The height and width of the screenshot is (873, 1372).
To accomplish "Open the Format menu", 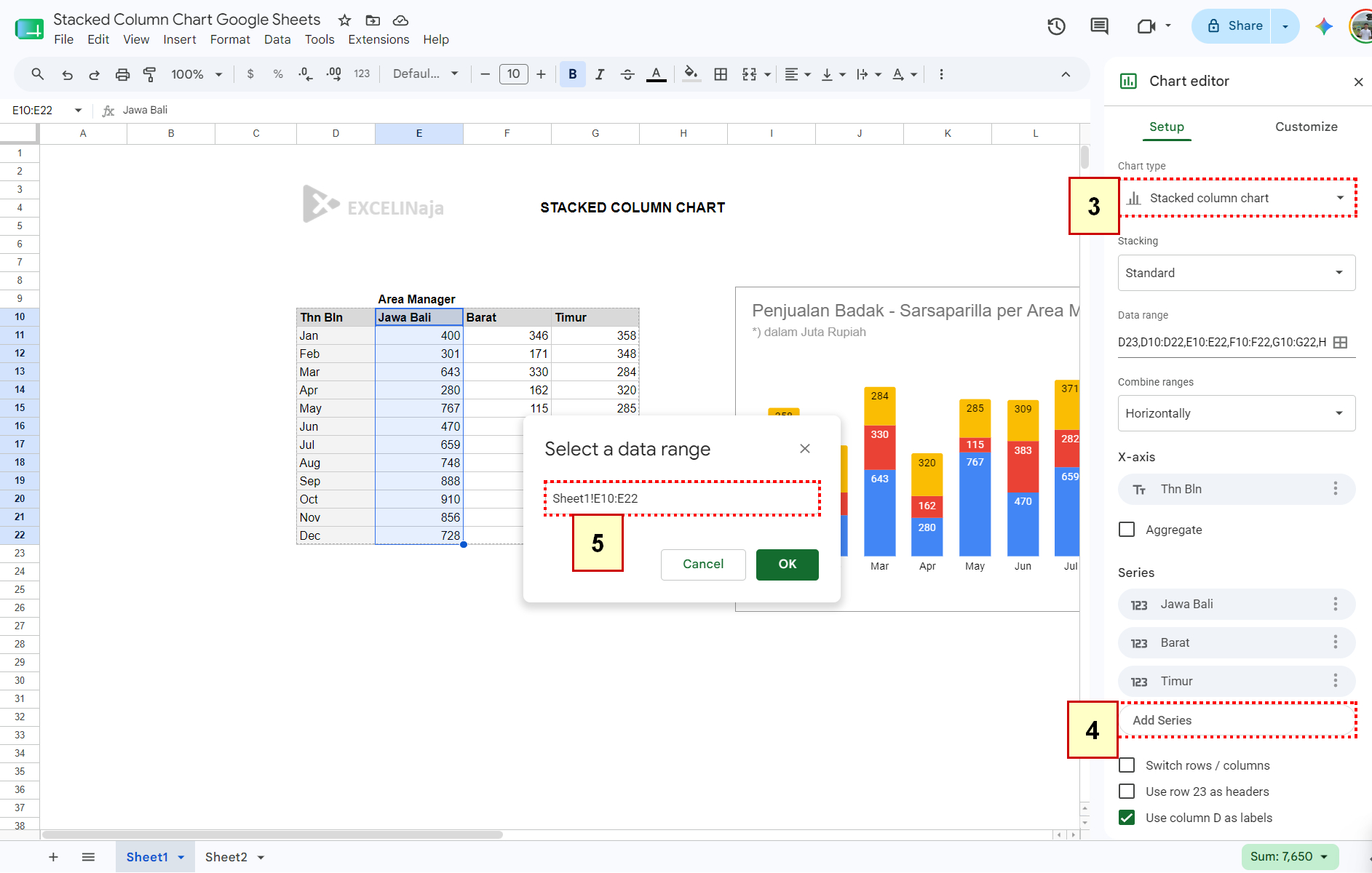I will 230,39.
